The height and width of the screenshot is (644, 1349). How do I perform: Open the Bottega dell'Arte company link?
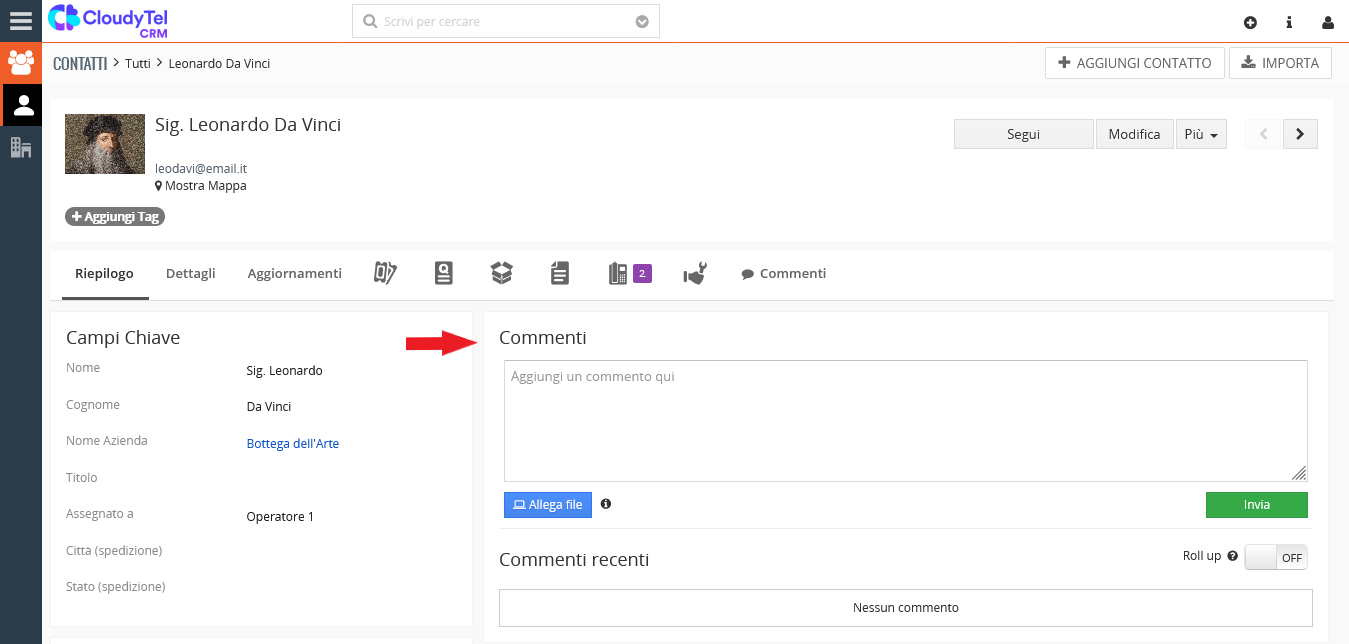coord(292,443)
